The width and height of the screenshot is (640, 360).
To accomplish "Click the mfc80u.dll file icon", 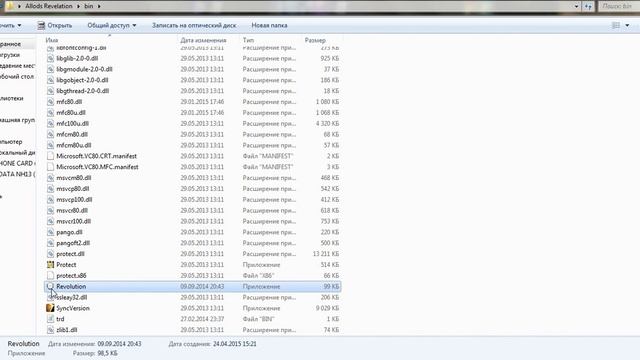I will [x=50, y=113].
